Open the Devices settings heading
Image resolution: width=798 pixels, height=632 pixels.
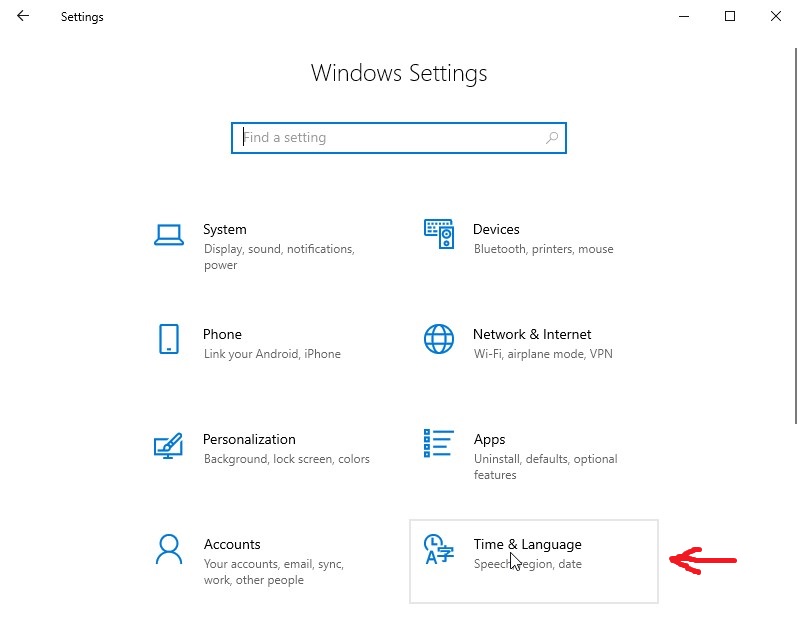click(x=496, y=229)
